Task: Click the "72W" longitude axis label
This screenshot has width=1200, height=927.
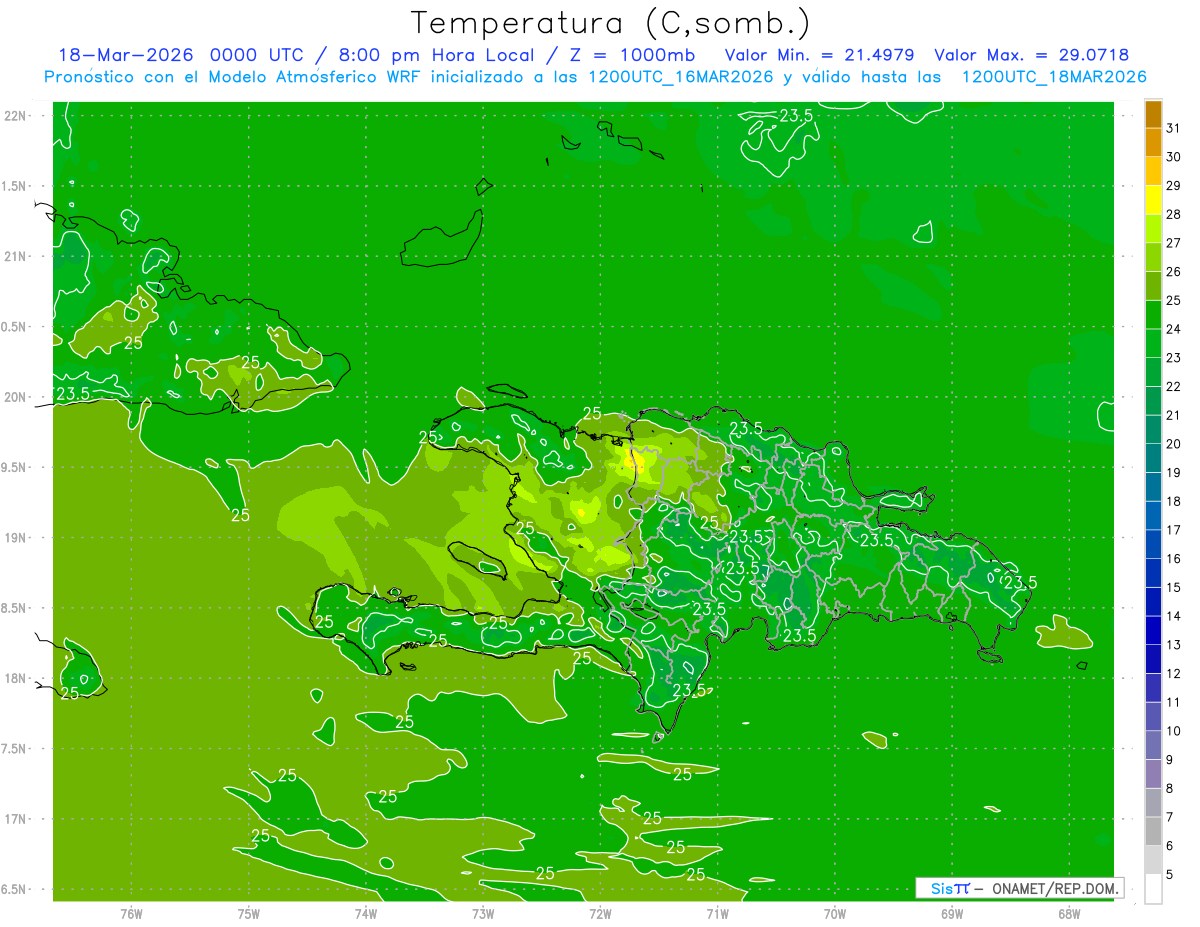Action: [x=600, y=913]
